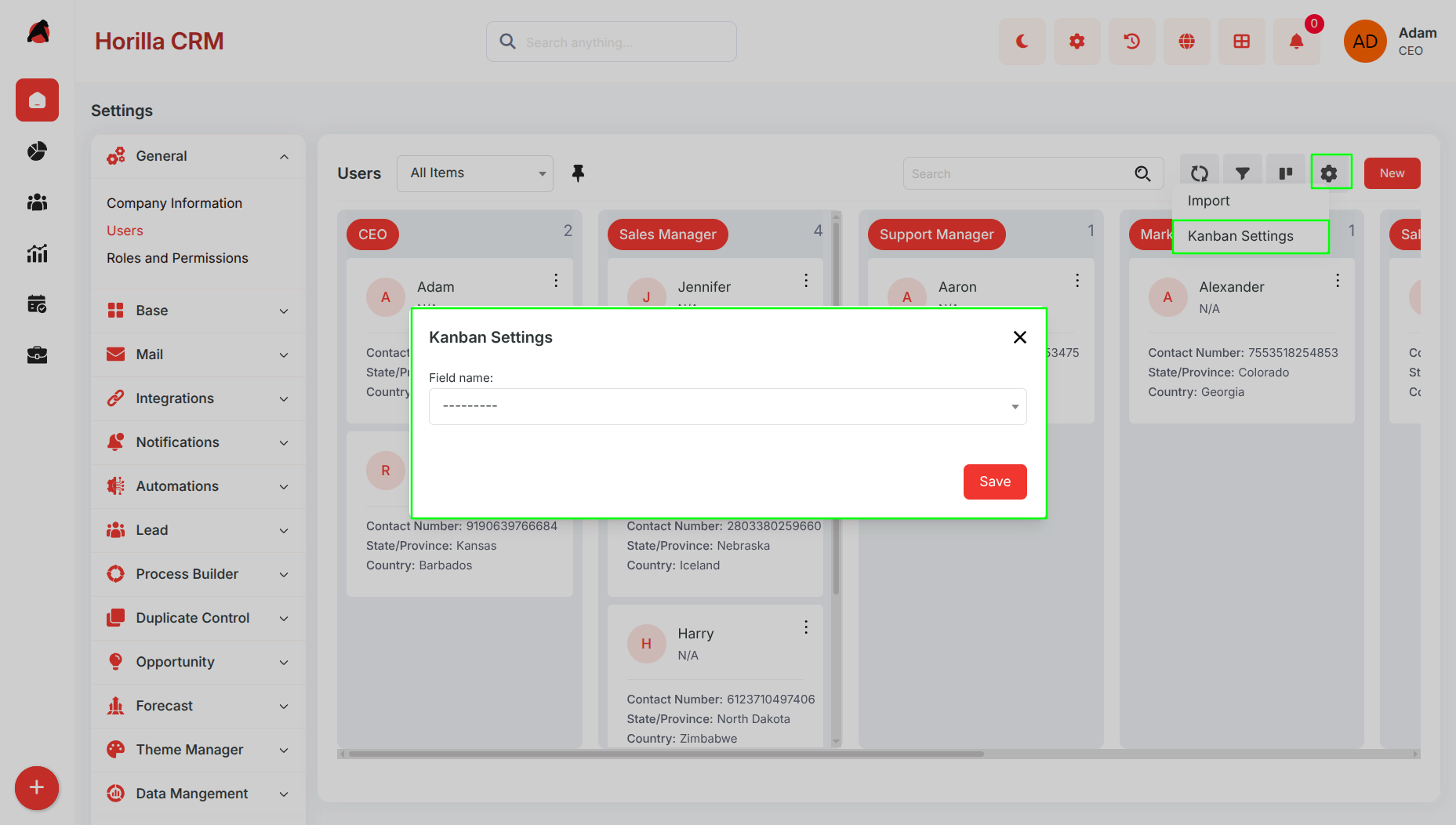The height and width of the screenshot is (825, 1456).
Task: Toggle dark mode moon icon
Action: pyautogui.click(x=1022, y=42)
